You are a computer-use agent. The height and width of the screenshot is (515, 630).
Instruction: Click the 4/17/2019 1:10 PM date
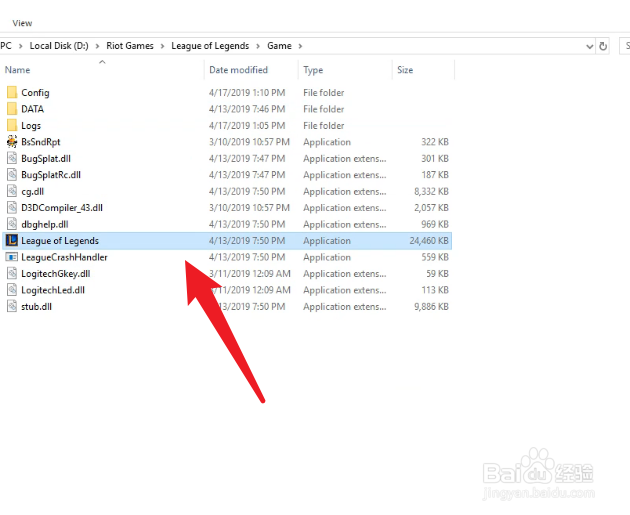[247, 93]
